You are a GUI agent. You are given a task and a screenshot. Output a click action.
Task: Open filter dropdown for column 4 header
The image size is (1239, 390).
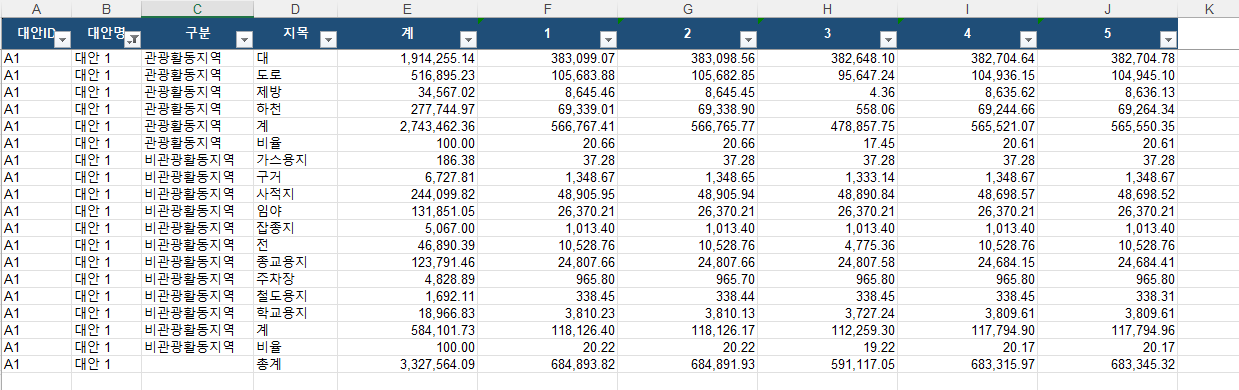(1028, 39)
